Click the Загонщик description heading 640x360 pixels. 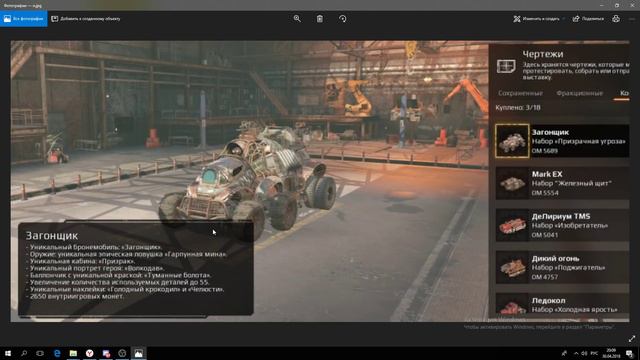tap(52, 236)
